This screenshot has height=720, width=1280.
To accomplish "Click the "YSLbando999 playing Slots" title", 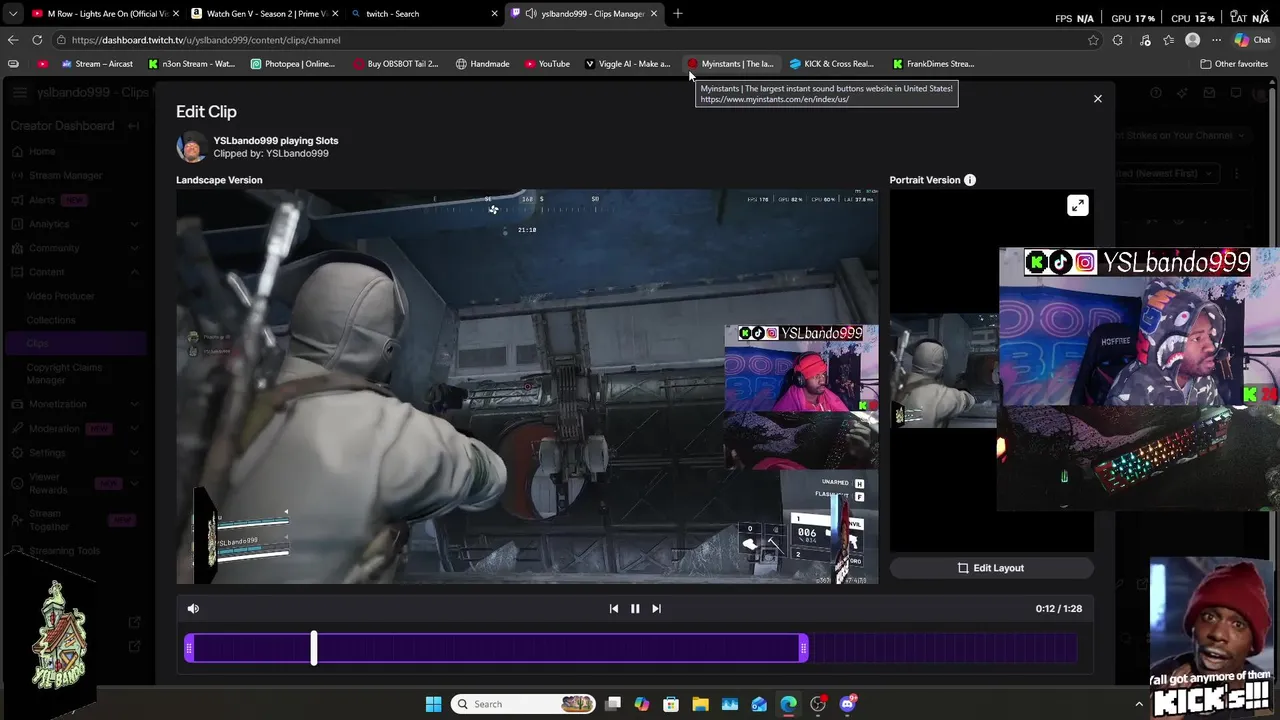I will pyautogui.click(x=276, y=141).
